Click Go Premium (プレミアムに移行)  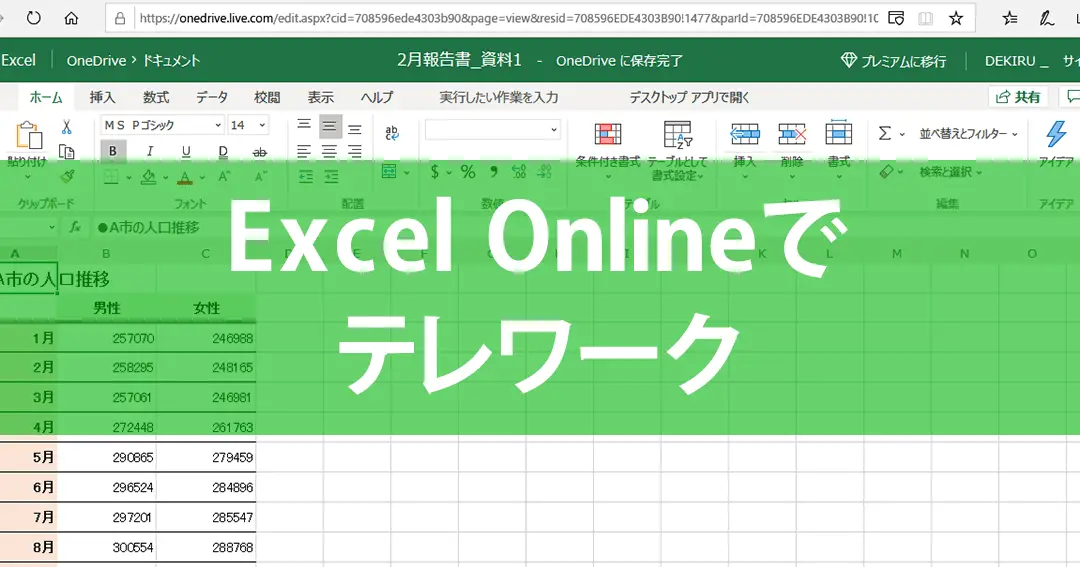point(893,61)
